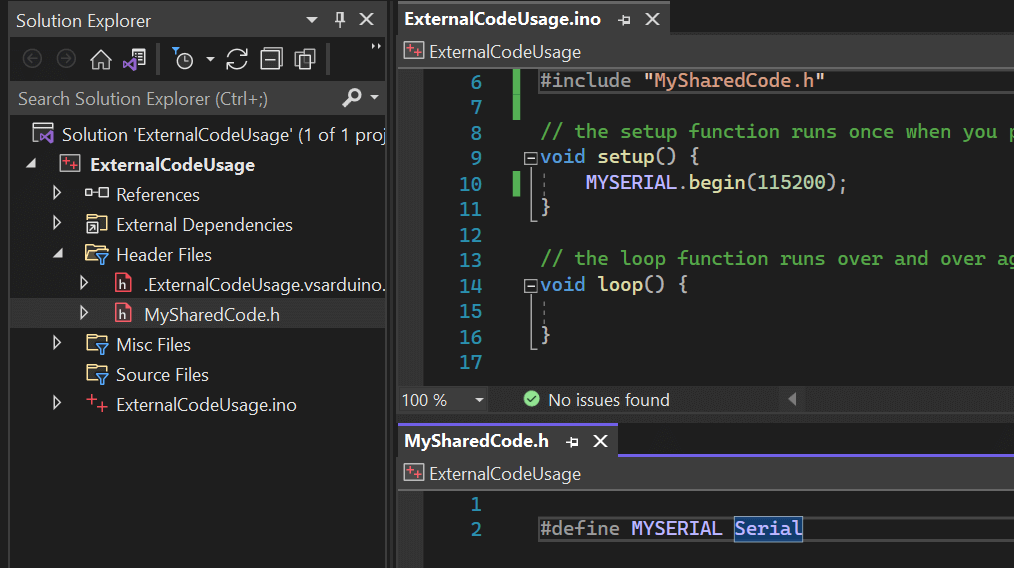Click the Show All Files icon
Viewport: 1014px width, 568px height.
point(305,60)
